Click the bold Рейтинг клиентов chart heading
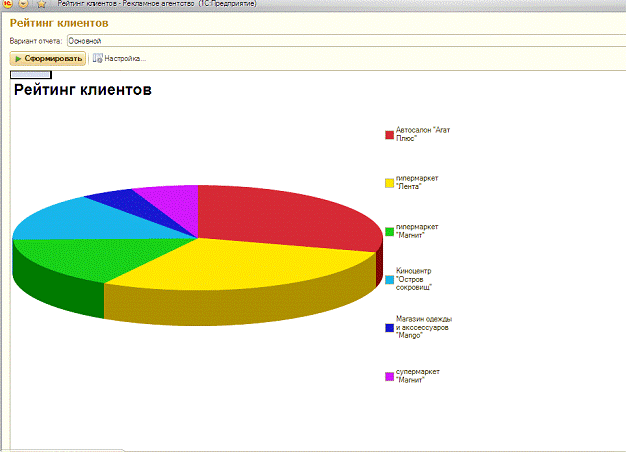 pyautogui.click(x=82, y=91)
